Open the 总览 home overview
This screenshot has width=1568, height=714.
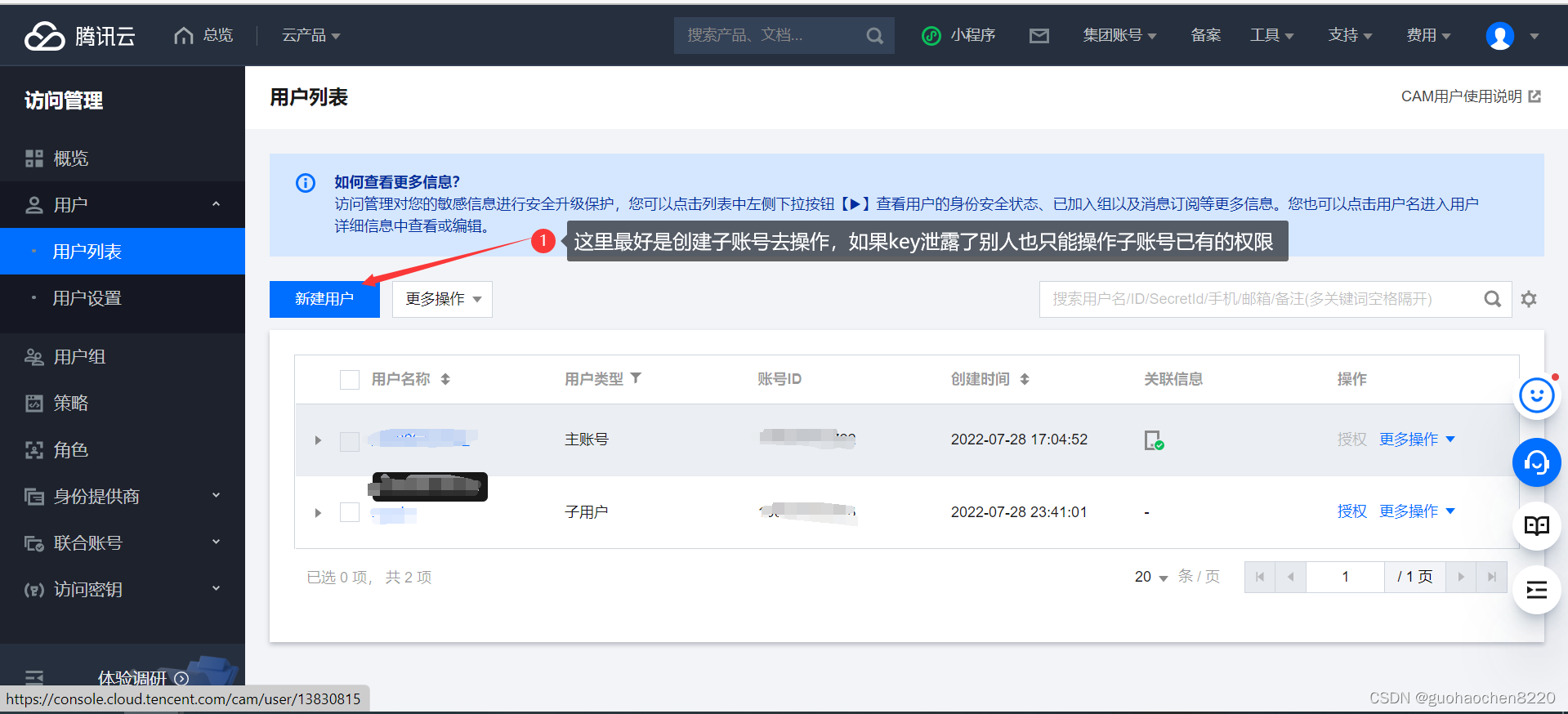pos(203,35)
